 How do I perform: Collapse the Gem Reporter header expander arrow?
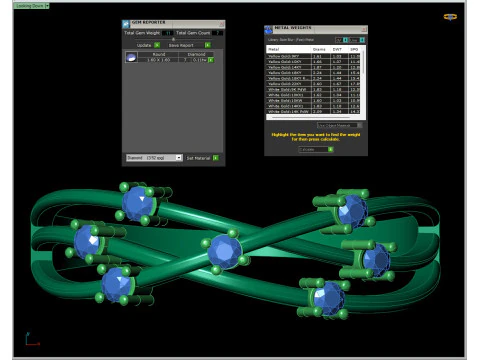pyautogui.click(x=173, y=39)
